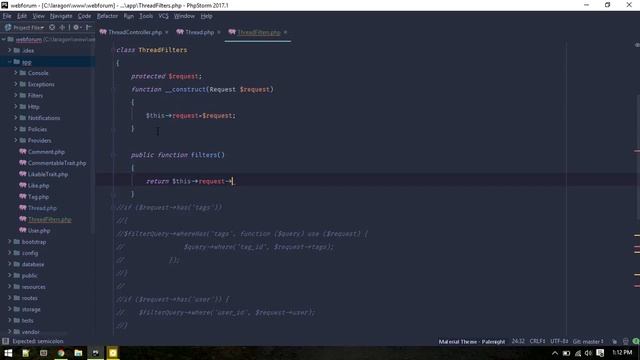
Task: Click the CRLF line separator selector
Action: (537, 341)
